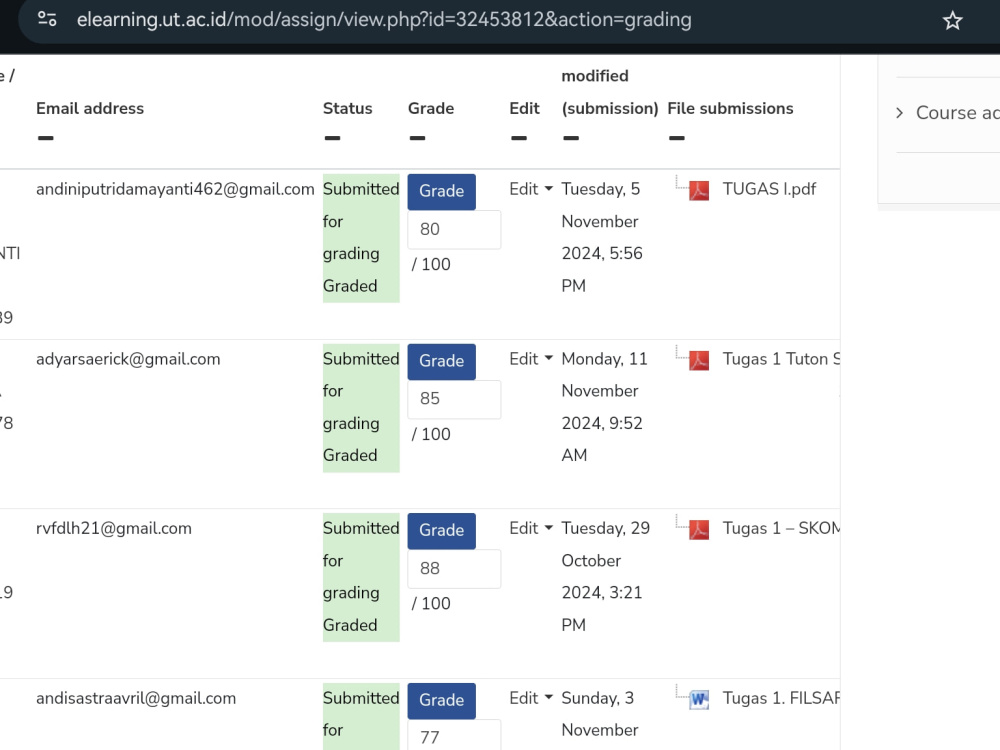
Task: Collapse the Status column
Action: (x=332, y=138)
